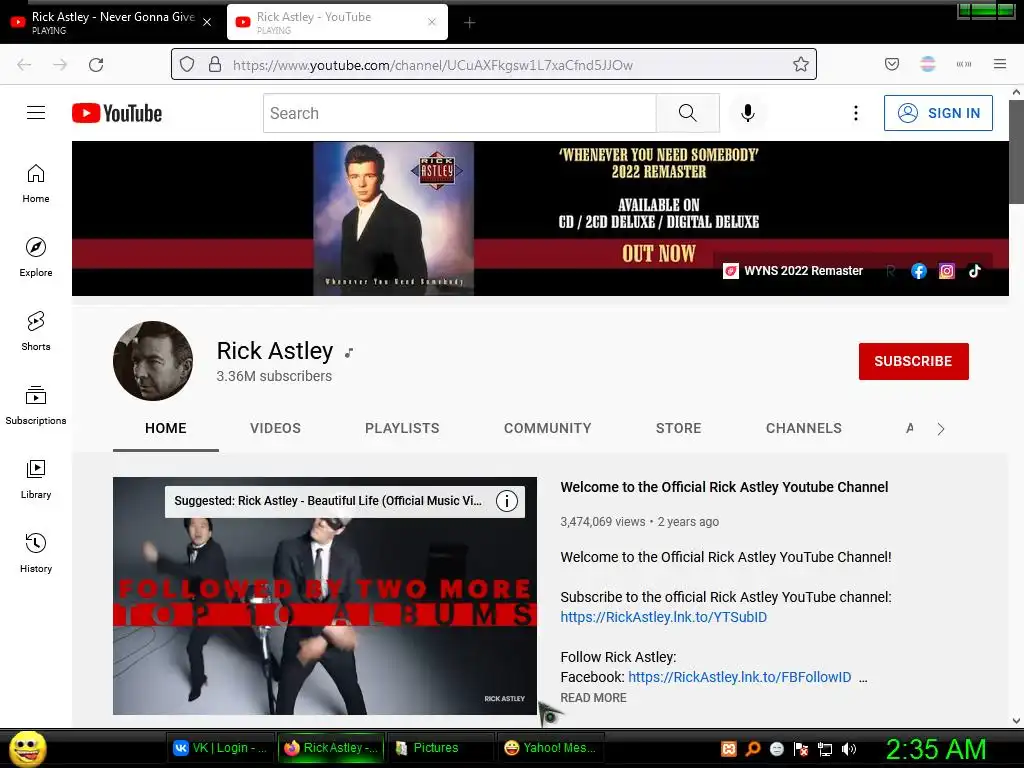Go back to previous page
This screenshot has width=1024, height=768.
tap(24, 65)
